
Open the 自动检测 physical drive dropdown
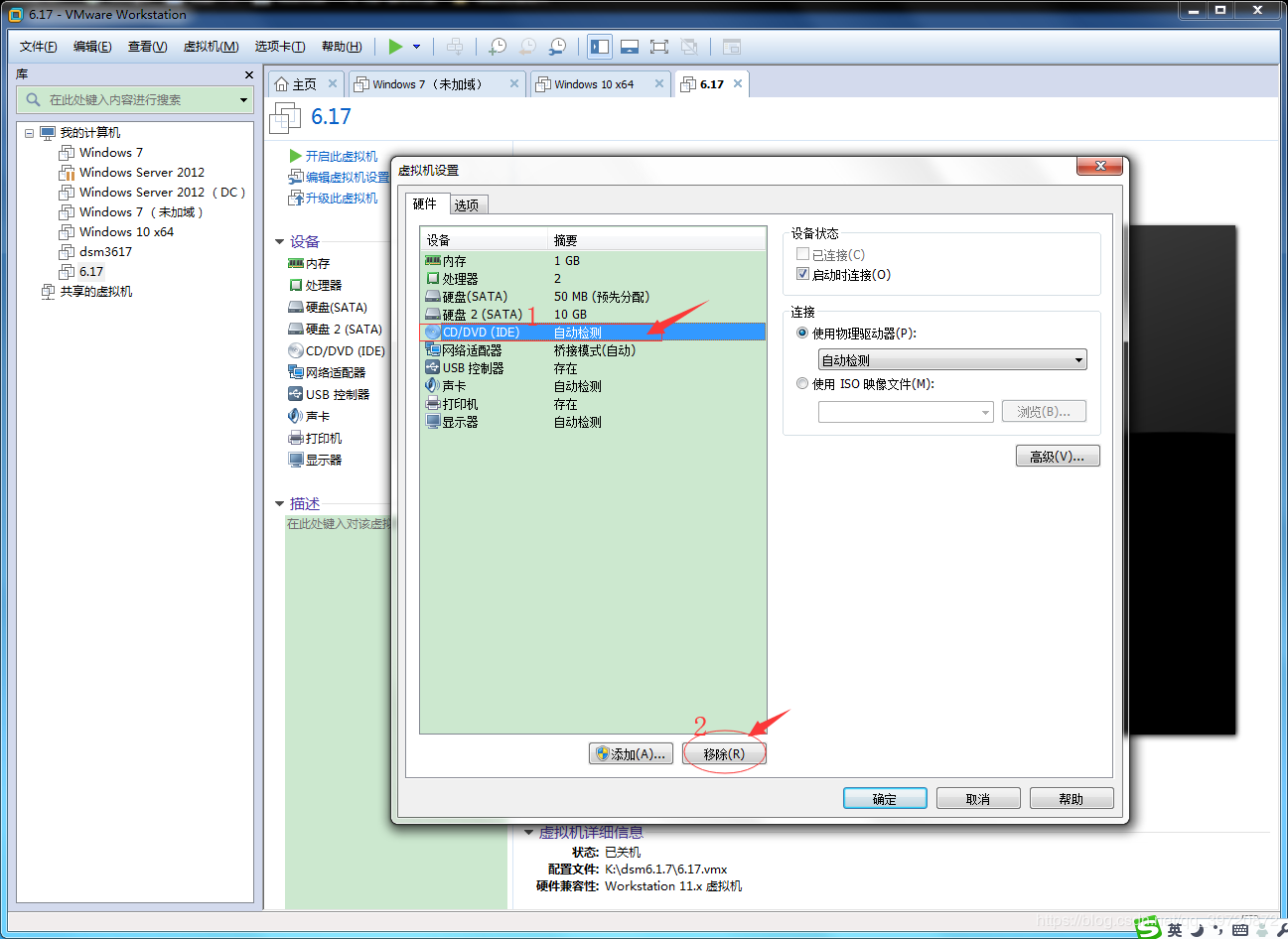coord(952,359)
